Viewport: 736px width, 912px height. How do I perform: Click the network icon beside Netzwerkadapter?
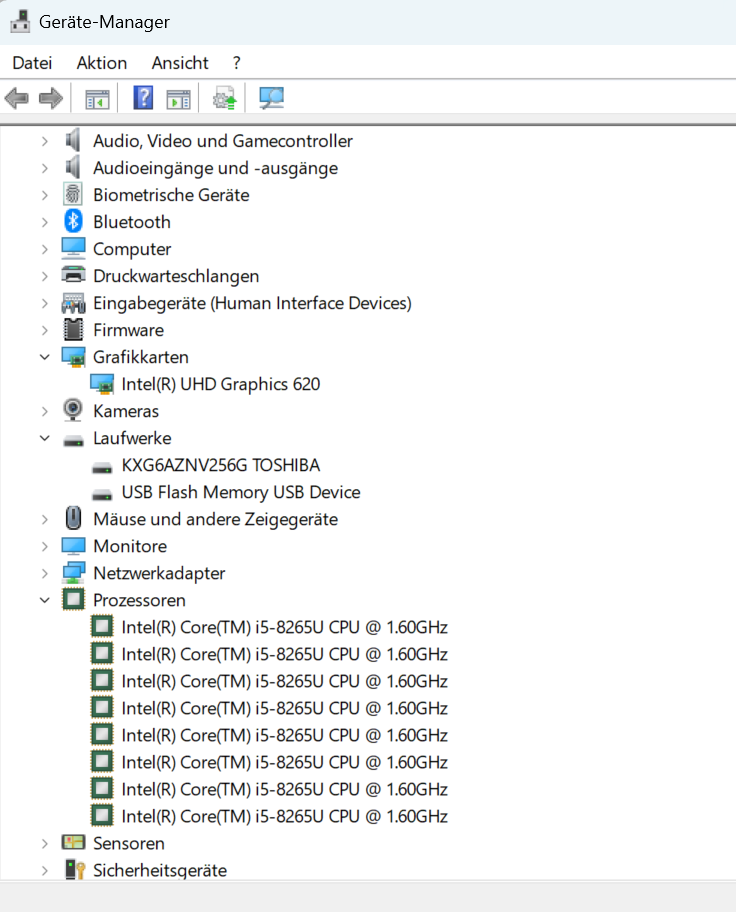(x=73, y=573)
